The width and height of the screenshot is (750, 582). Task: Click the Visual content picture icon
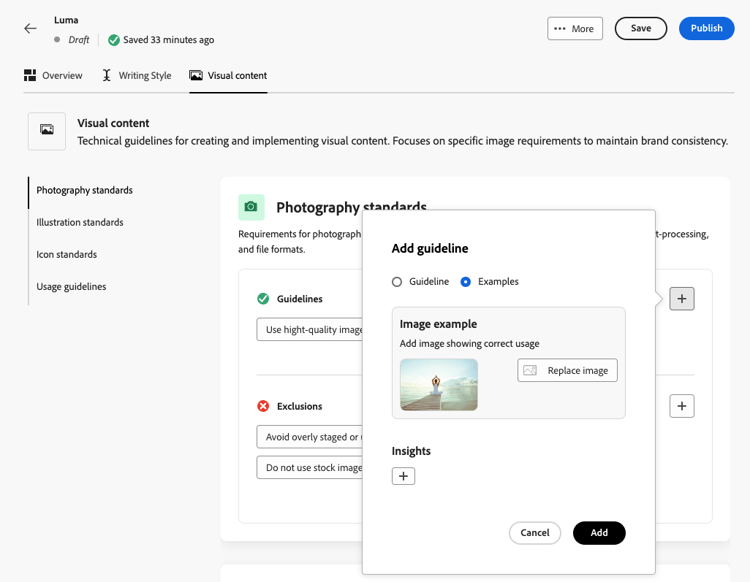point(47,130)
